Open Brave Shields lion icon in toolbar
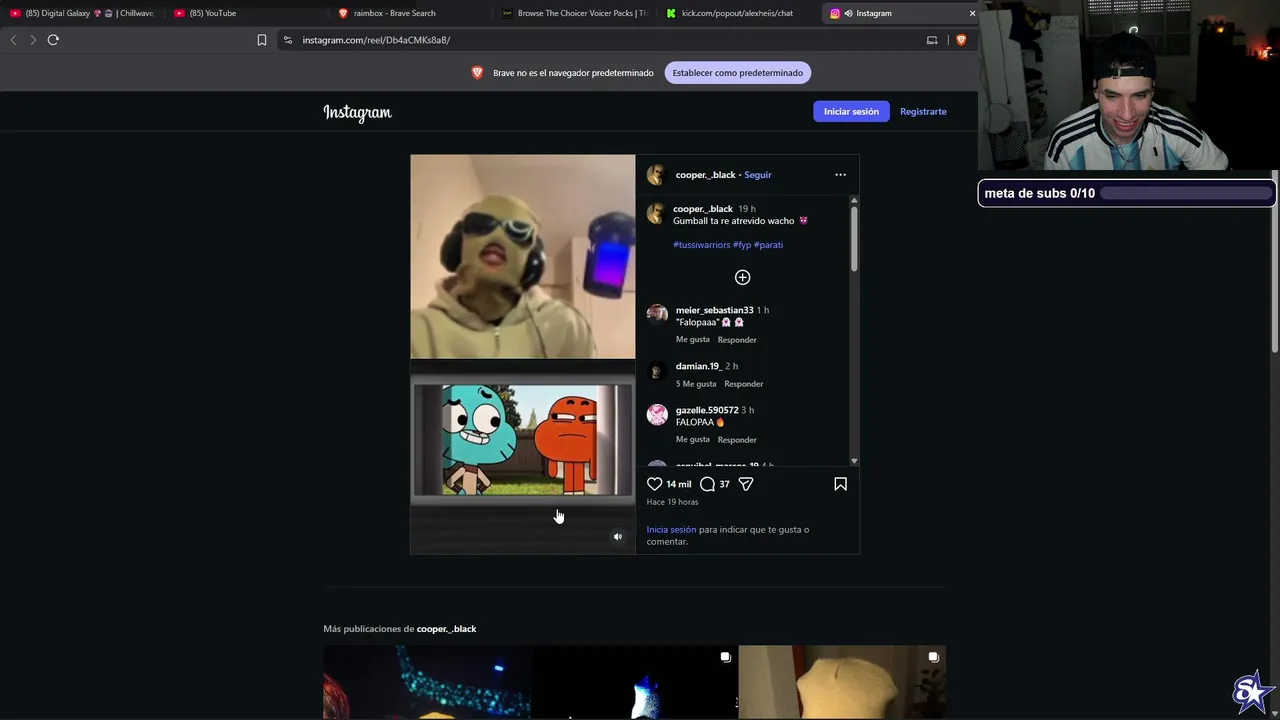Image resolution: width=1280 pixels, height=720 pixels. [961, 40]
